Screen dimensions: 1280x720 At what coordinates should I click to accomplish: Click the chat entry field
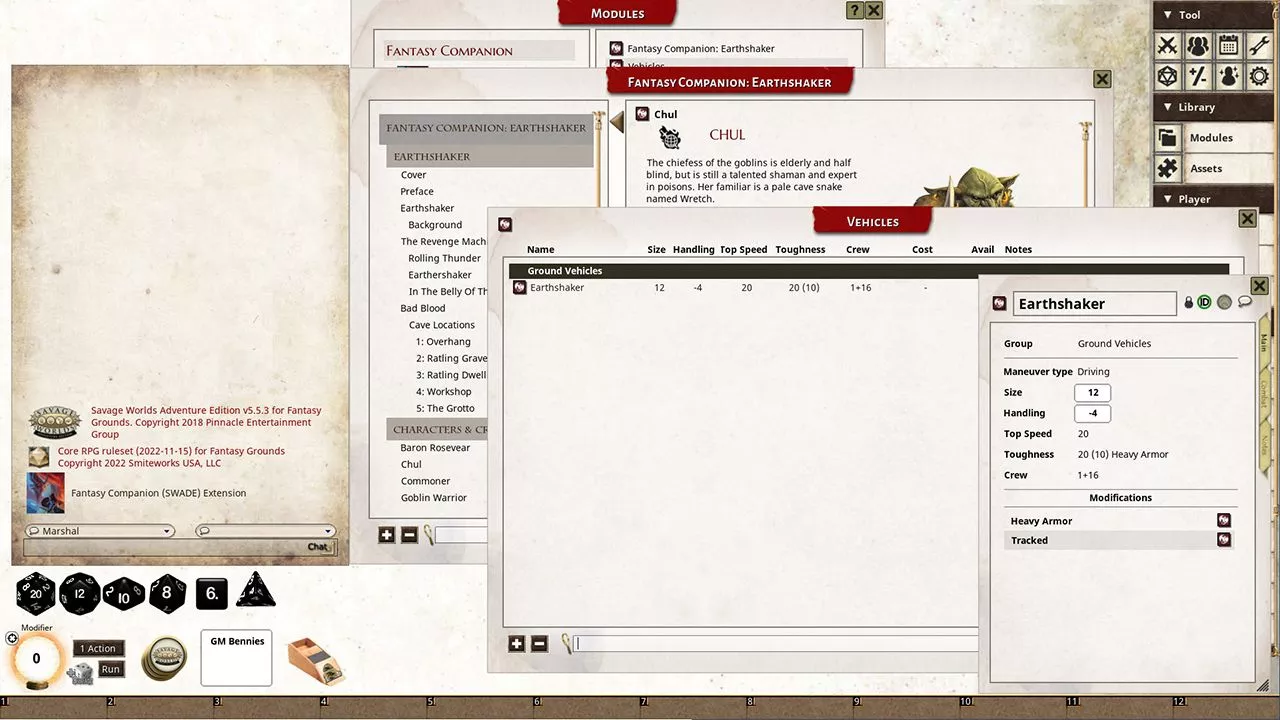pyautogui.click(x=163, y=547)
